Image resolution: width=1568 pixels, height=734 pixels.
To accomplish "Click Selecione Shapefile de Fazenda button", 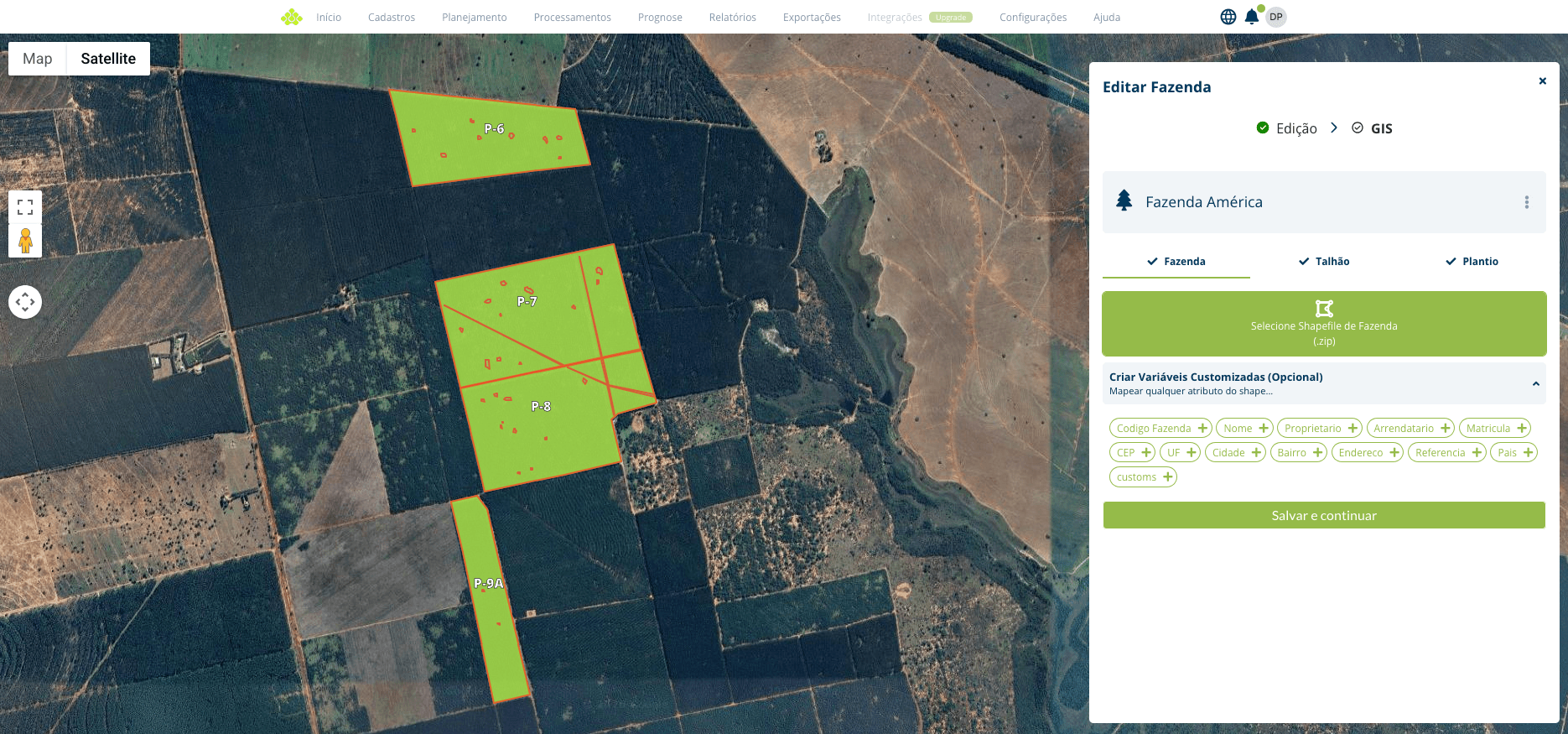I will pos(1324,324).
